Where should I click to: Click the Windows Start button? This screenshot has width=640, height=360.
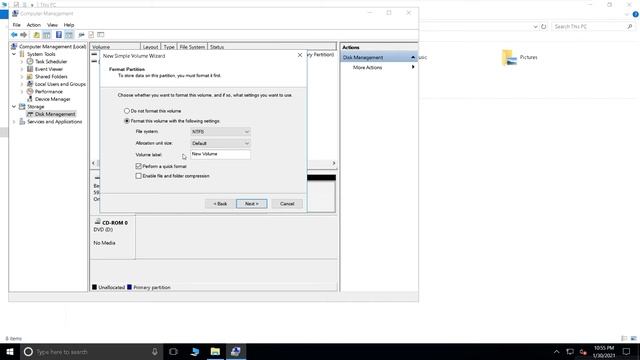click(x=10, y=351)
